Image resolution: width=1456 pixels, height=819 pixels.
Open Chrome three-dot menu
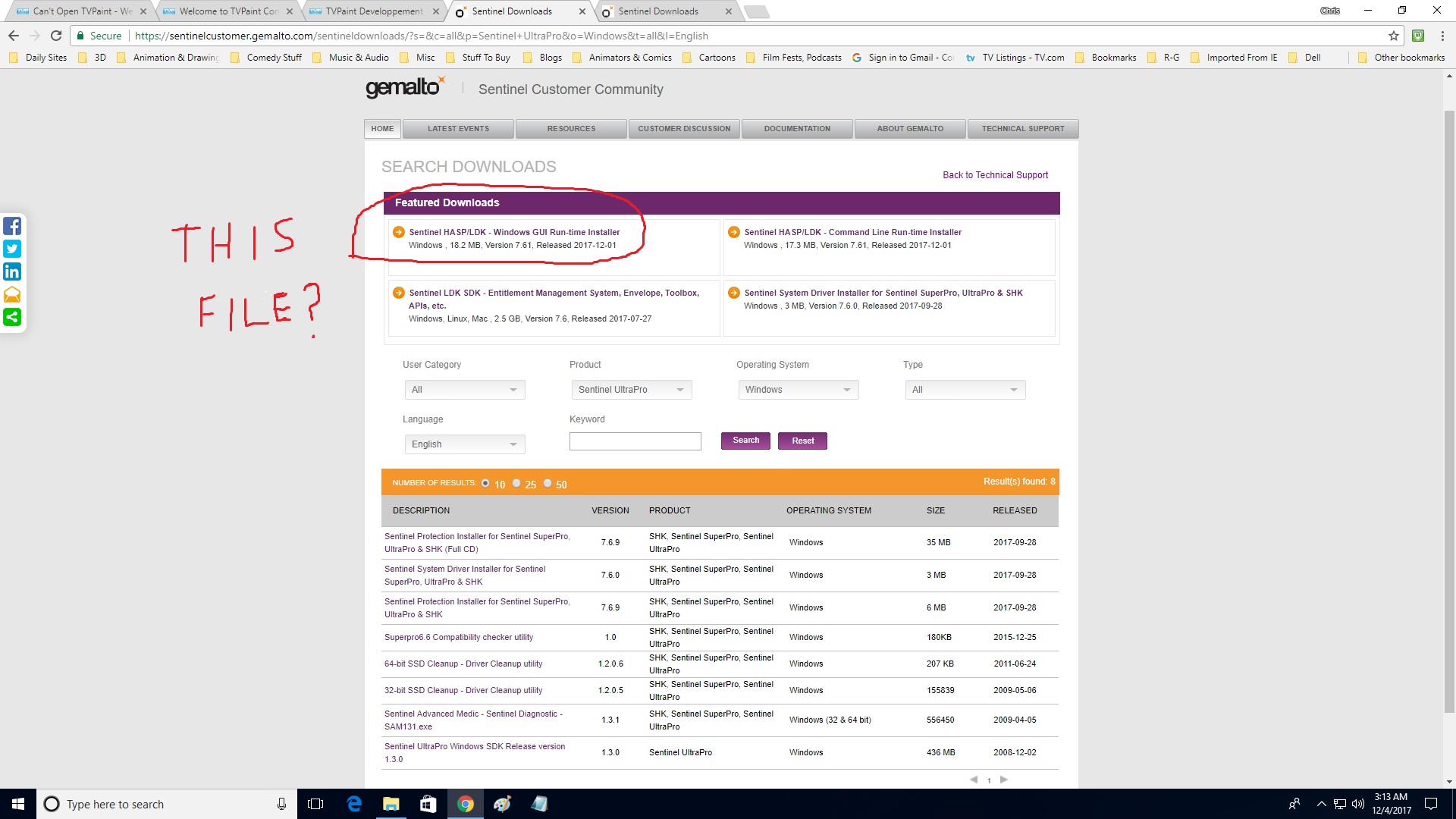coord(1442,36)
